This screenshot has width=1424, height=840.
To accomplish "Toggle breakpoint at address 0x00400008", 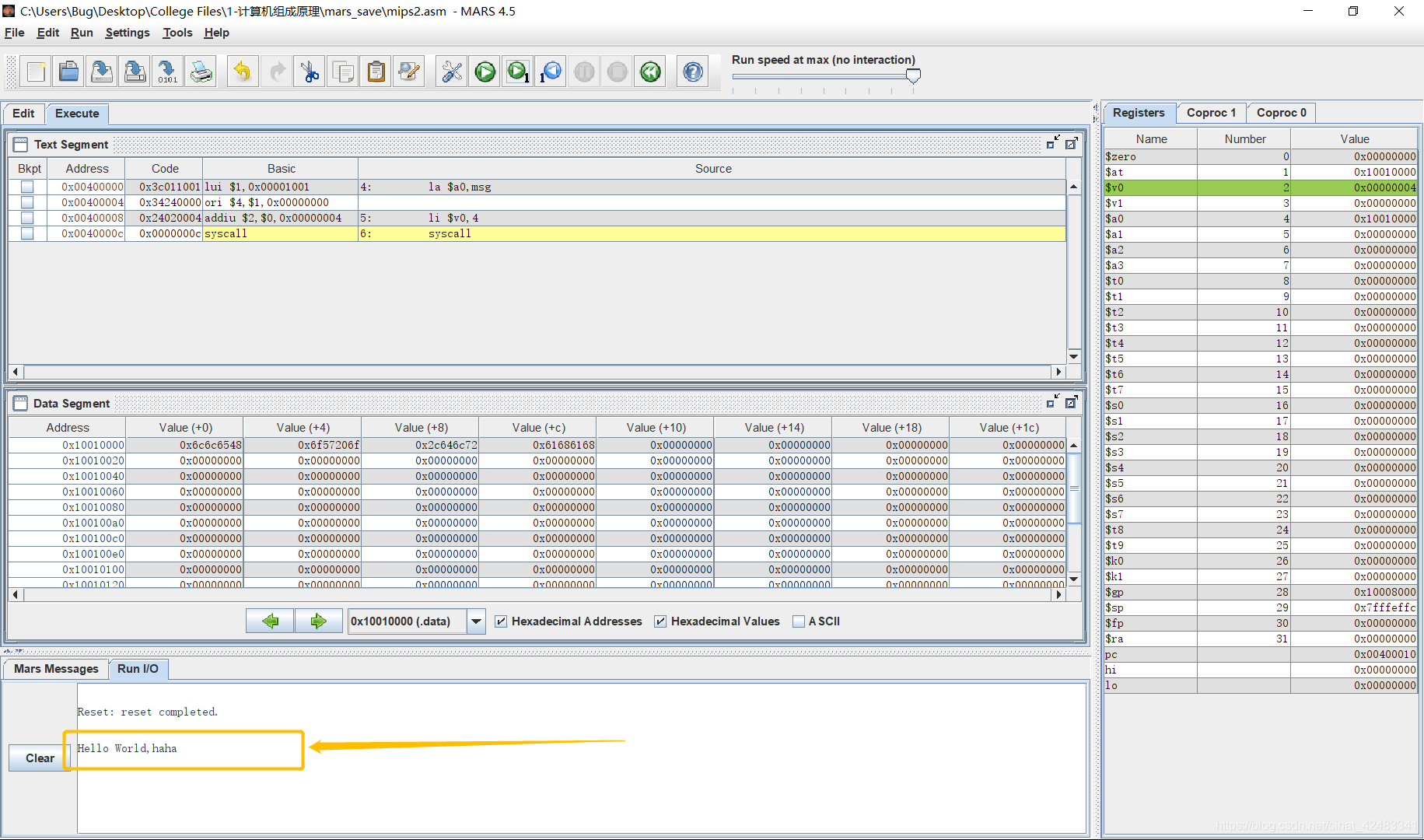I will pyautogui.click(x=27, y=218).
